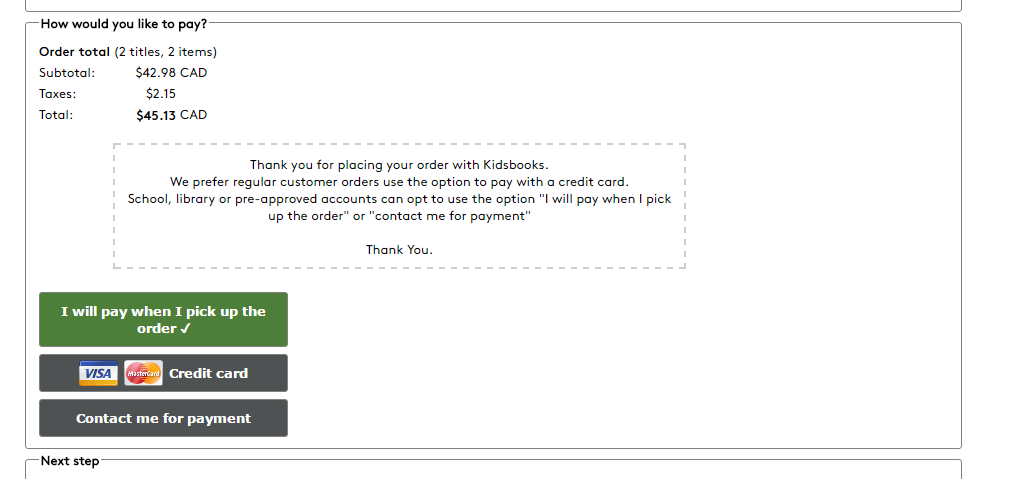The width and height of the screenshot is (1014, 479).
Task: Click the "How would you like to pay?" heading
Action: 124,24
